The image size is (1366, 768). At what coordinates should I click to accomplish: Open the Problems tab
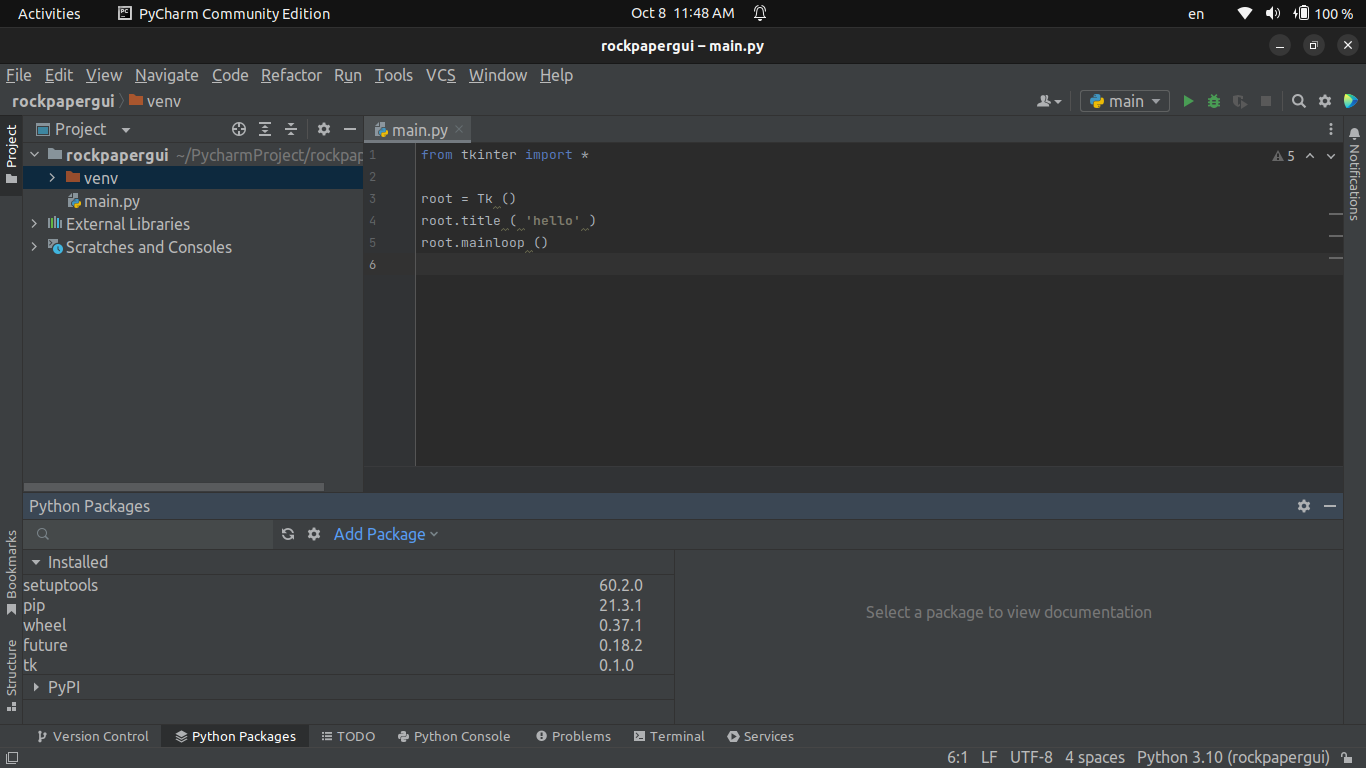[x=573, y=736]
